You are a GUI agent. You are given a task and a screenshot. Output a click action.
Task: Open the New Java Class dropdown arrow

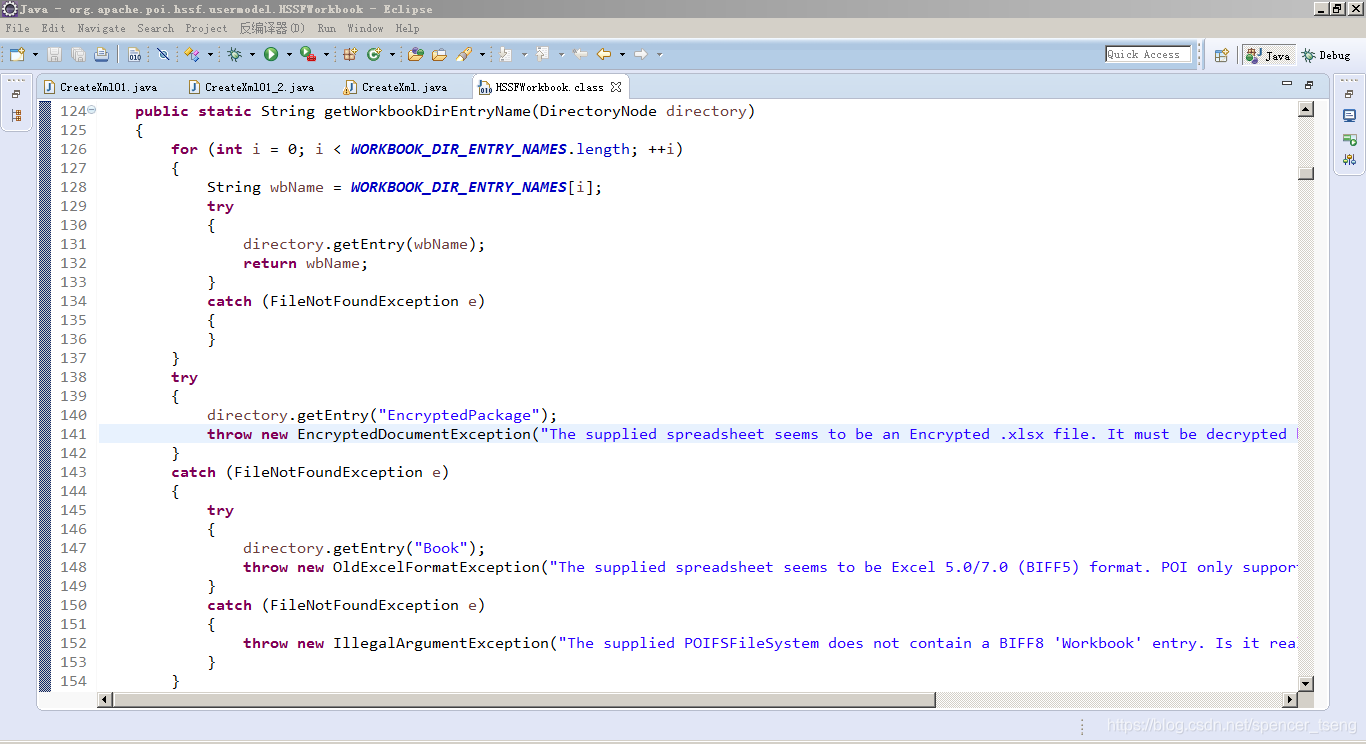(392, 54)
